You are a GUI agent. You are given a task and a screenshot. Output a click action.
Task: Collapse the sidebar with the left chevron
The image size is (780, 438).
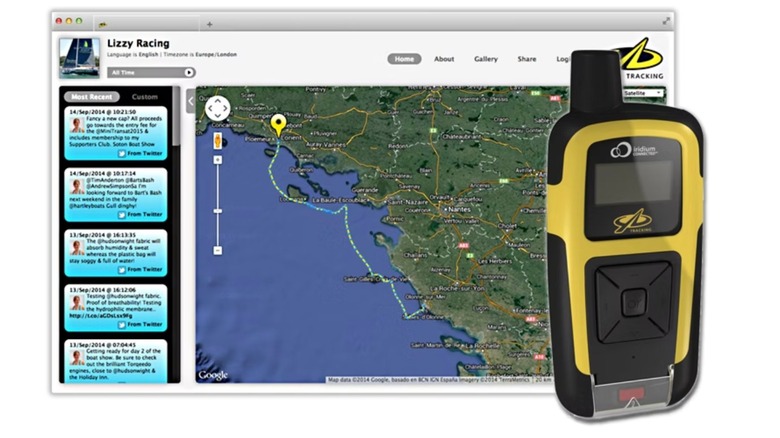coord(191,101)
